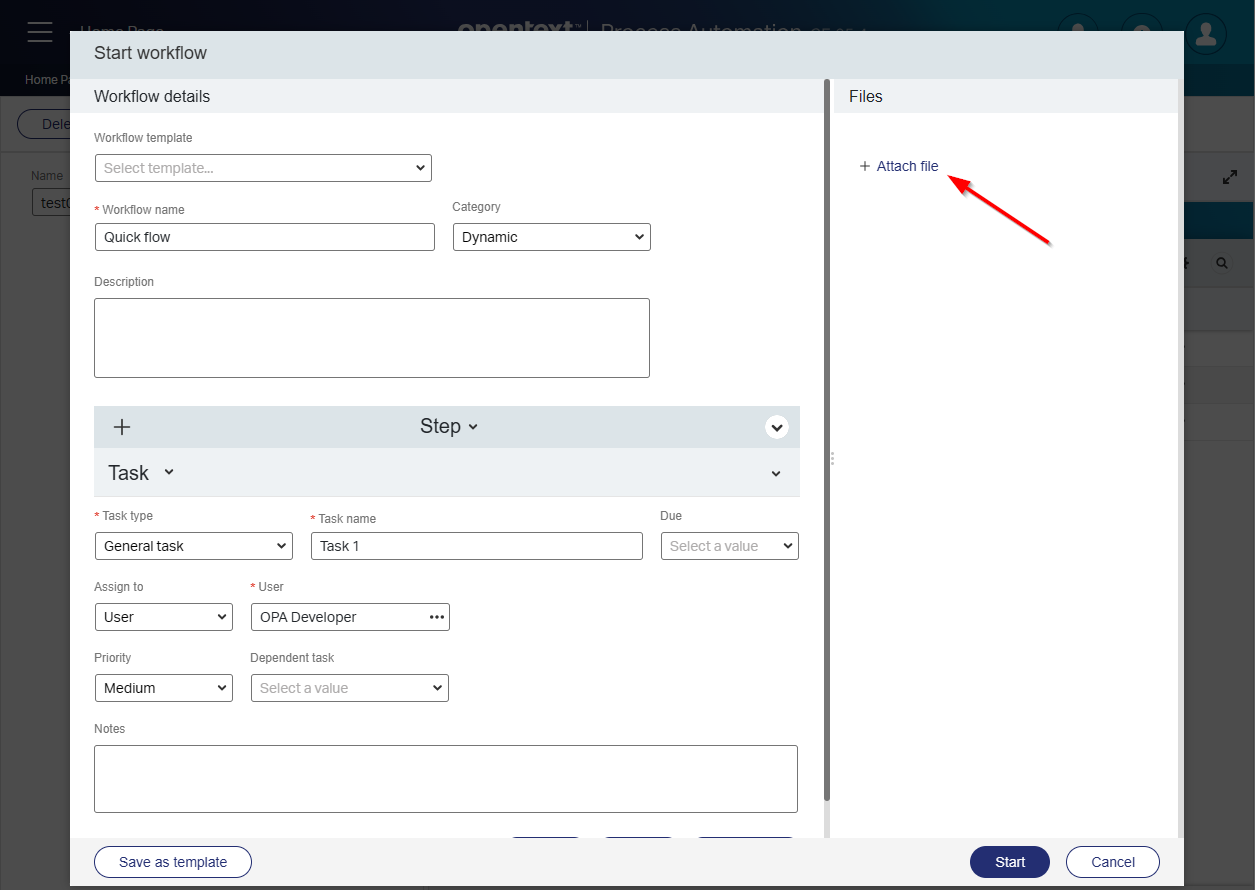The height and width of the screenshot is (890, 1255).
Task: Open the Task options menu
Action: point(142,473)
